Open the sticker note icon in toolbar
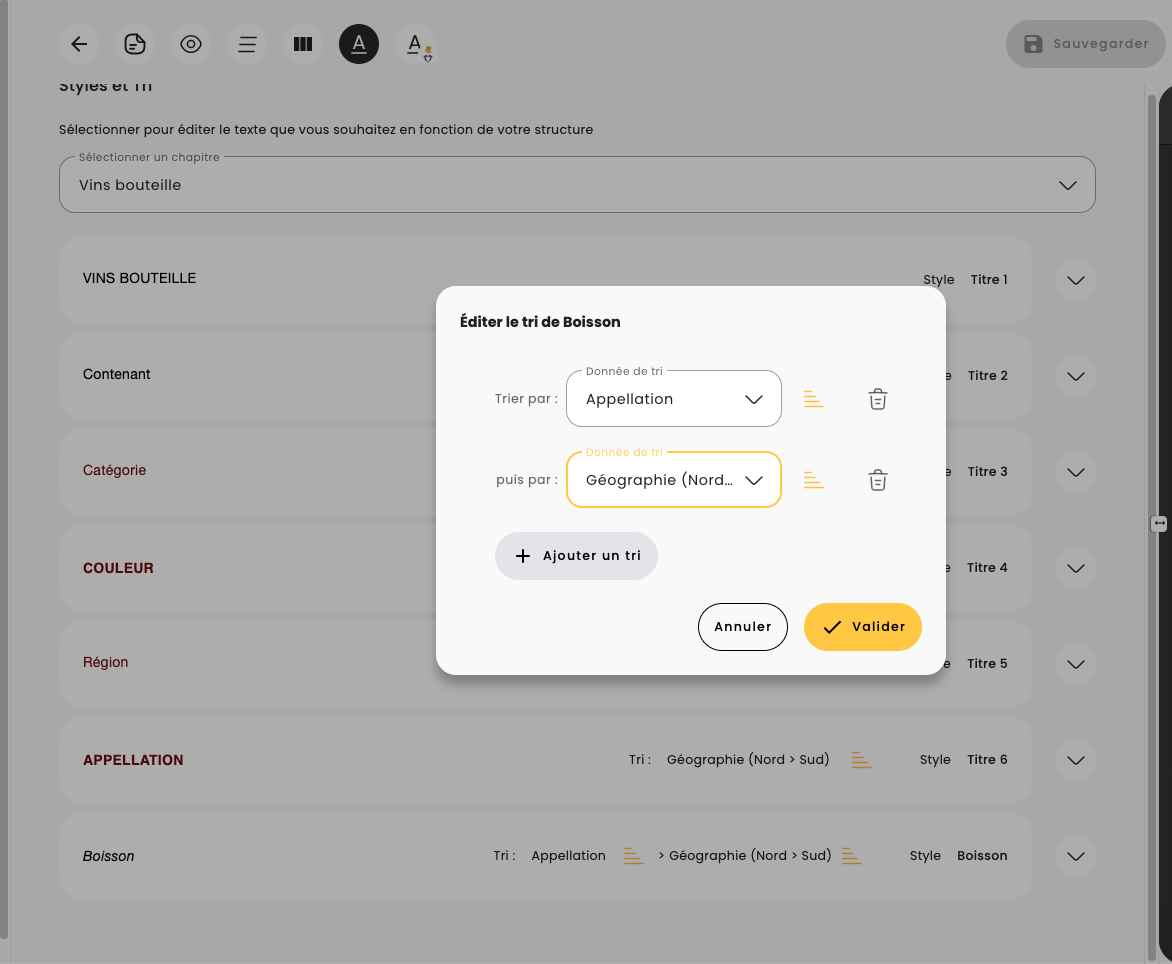The height and width of the screenshot is (964, 1172). click(135, 44)
